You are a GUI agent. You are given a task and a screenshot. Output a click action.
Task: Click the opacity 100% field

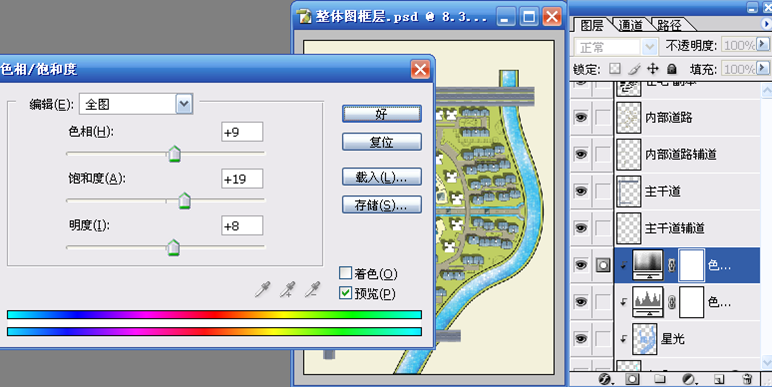click(x=739, y=45)
